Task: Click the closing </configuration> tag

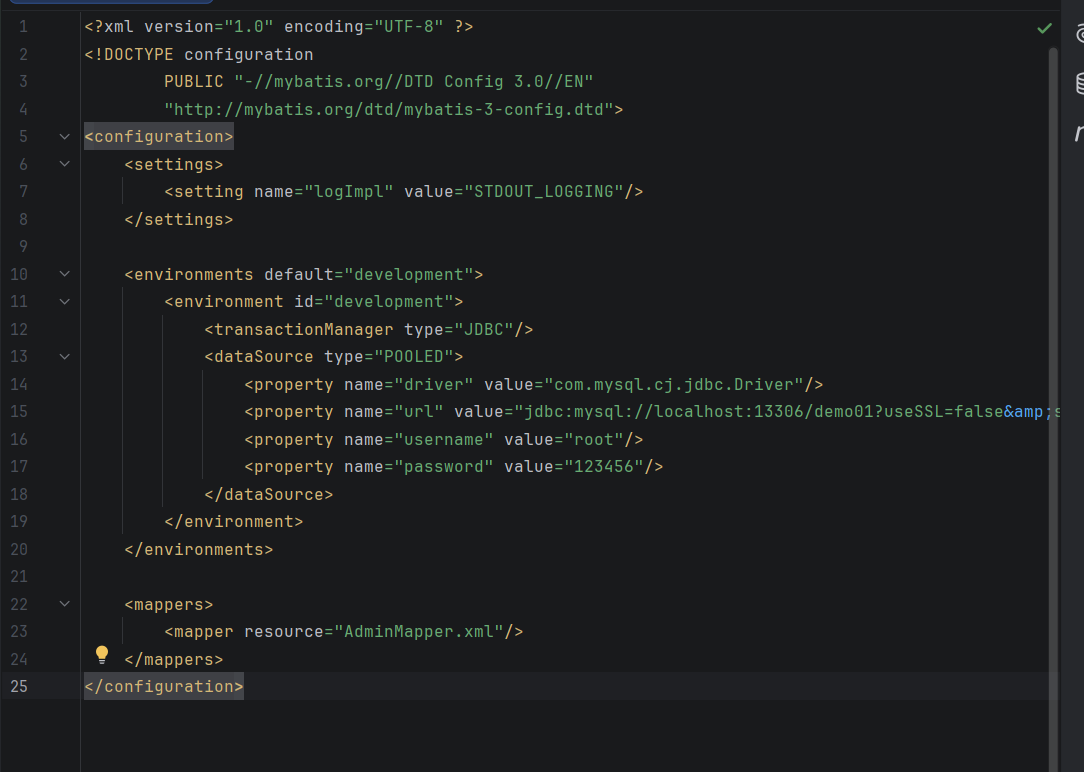Action: [x=164, y=686]
